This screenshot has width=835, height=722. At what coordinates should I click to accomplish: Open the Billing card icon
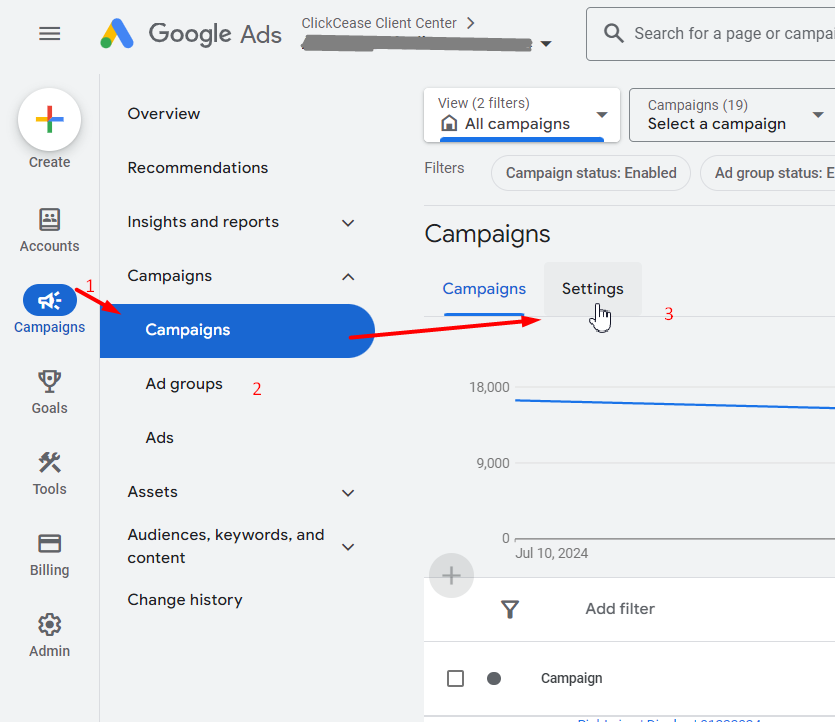point(50,544)
